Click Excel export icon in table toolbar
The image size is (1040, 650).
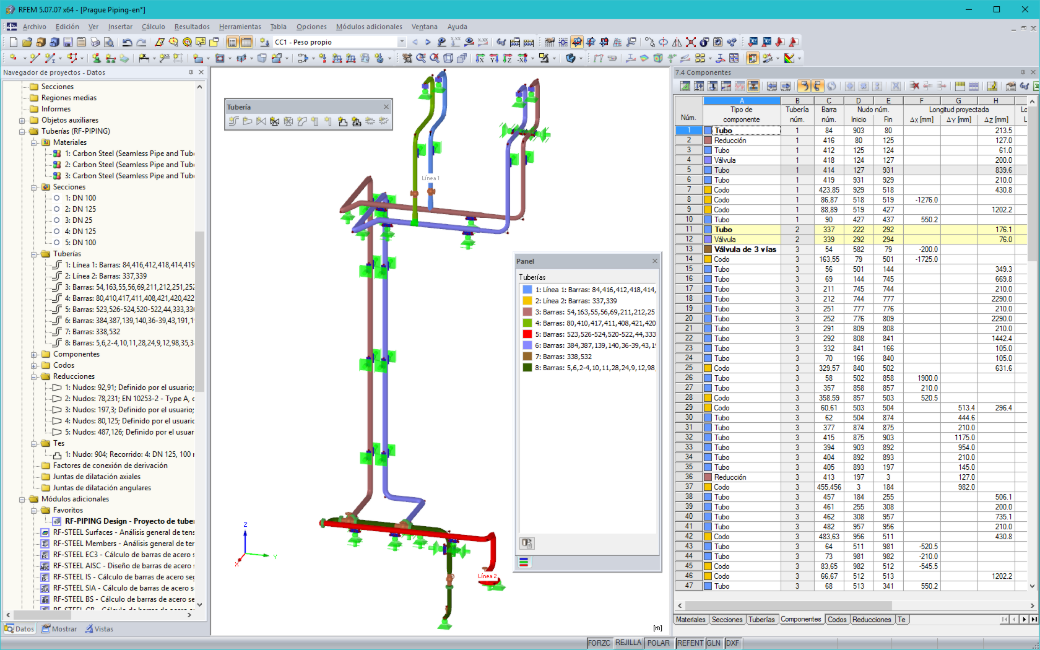(x=1035, y=86)
